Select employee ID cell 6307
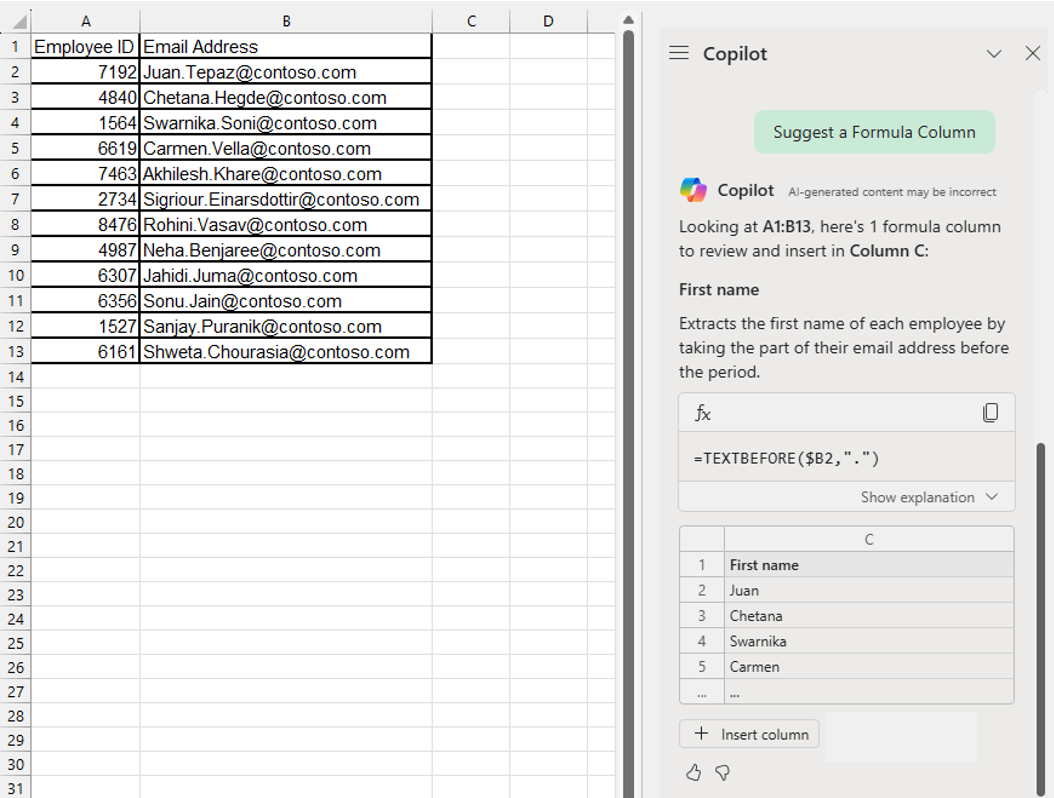The height and width of the screenshot is (798, 1054). pyautogui.click(x=85, y=276)
